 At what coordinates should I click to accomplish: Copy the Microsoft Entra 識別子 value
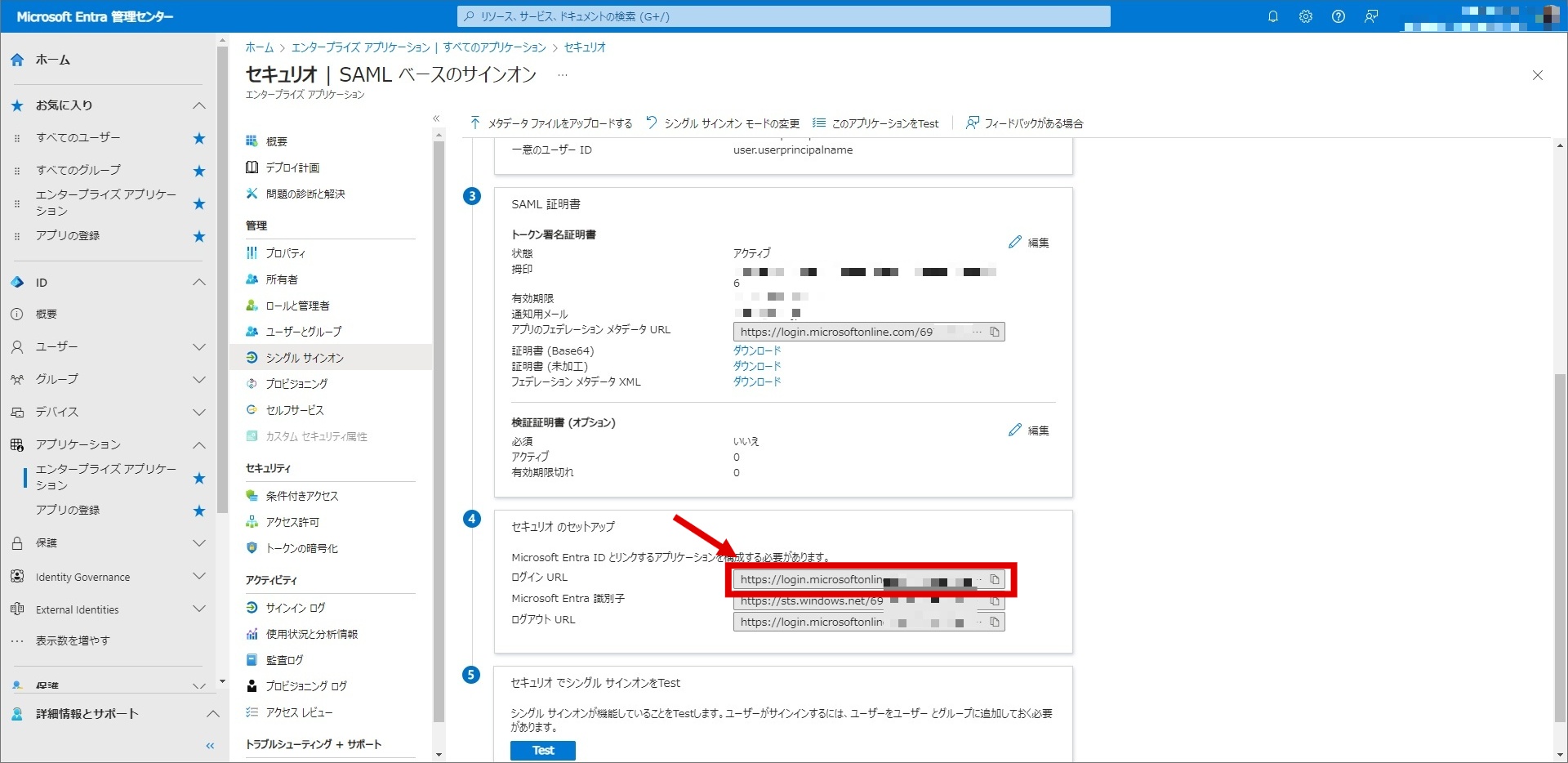995,600
